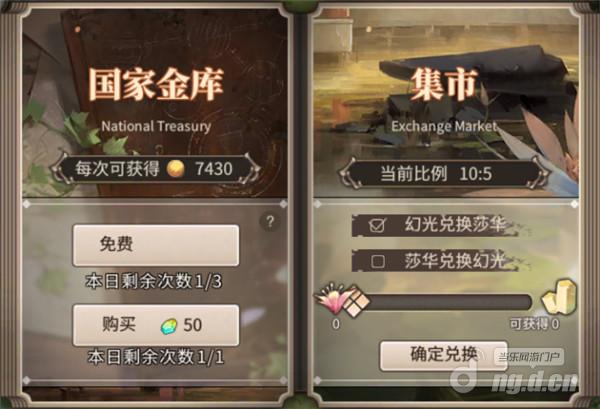The width and height of the screenshot is (600, 409).
Task: Click the diamond tile icon on exchange slider
Action: (x=356, y=301)
